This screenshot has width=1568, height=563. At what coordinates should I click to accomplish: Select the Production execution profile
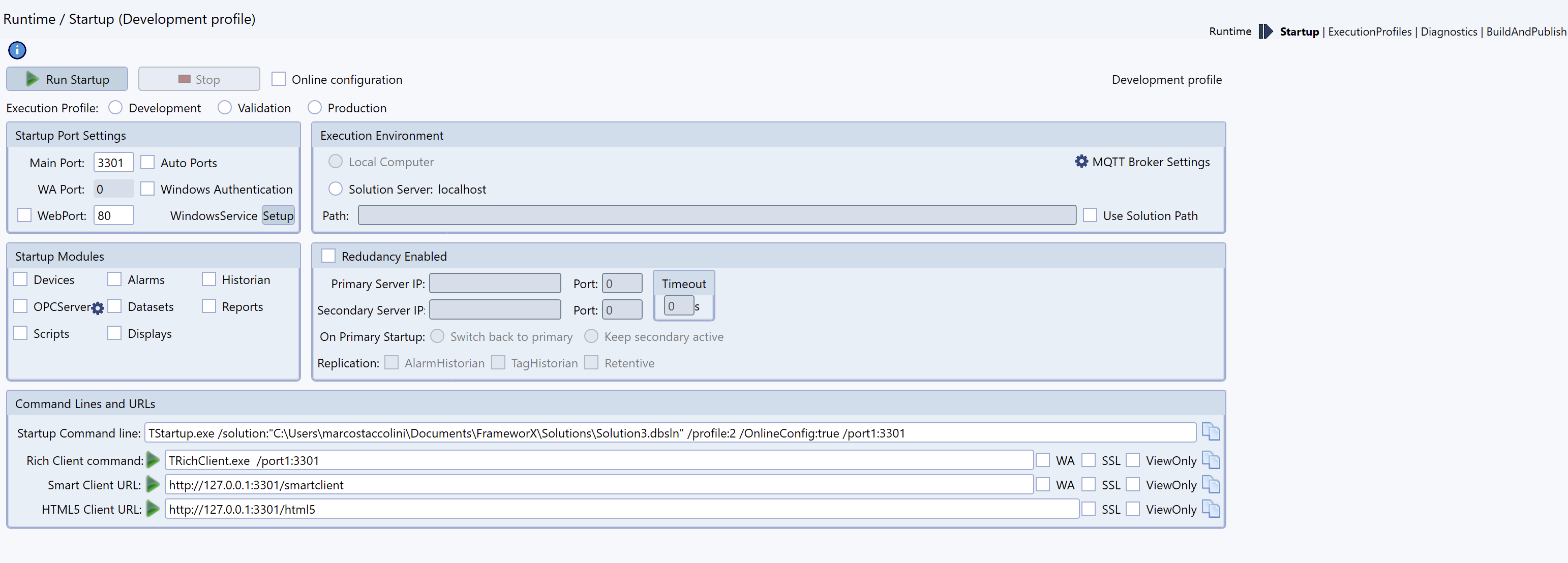[x=314, y=108]
